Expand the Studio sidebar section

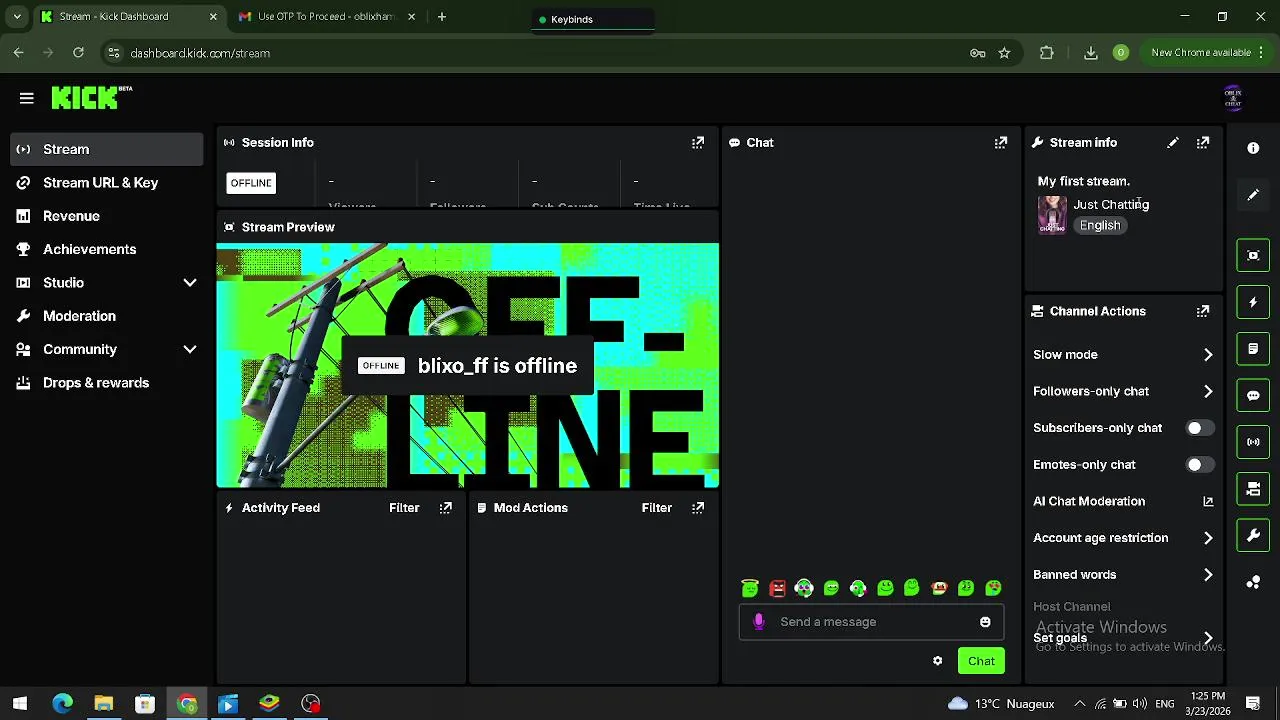(189, 283)
